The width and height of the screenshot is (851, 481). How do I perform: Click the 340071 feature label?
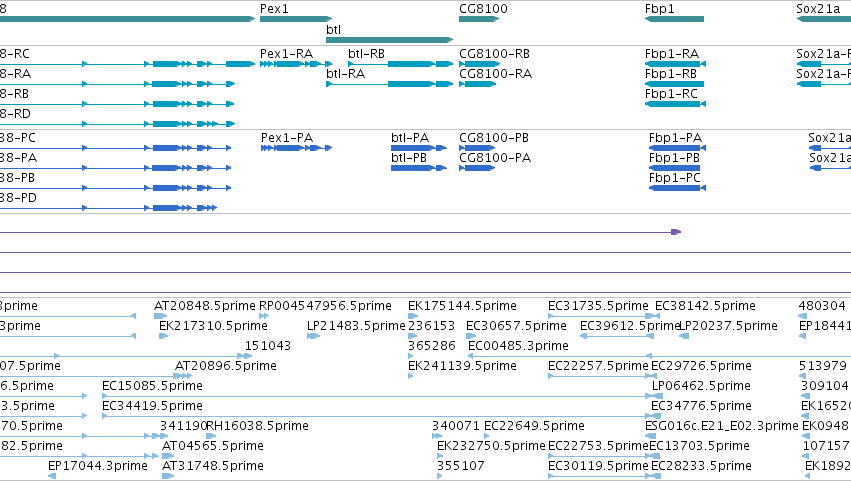(x=455, y=426)
